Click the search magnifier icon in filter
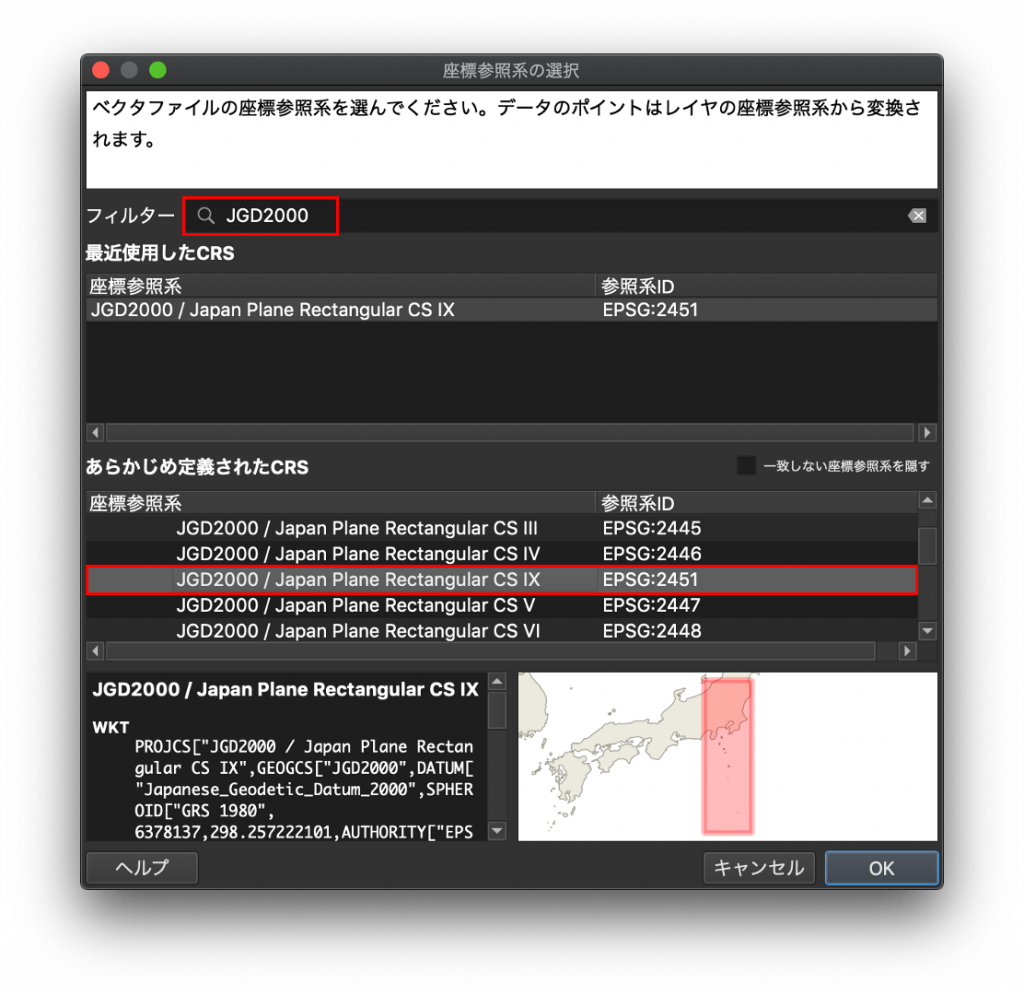The image size is (1024, 995). (x=206, y=215)
